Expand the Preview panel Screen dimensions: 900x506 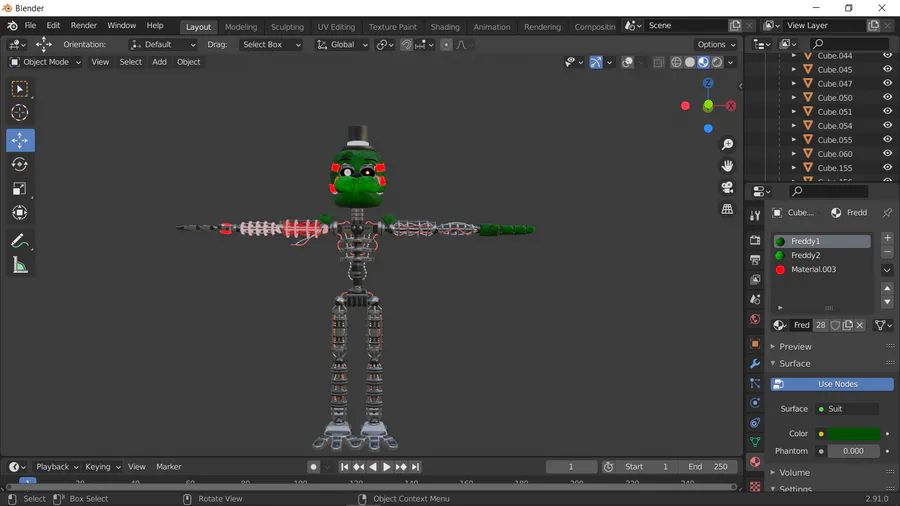point(795,347)
